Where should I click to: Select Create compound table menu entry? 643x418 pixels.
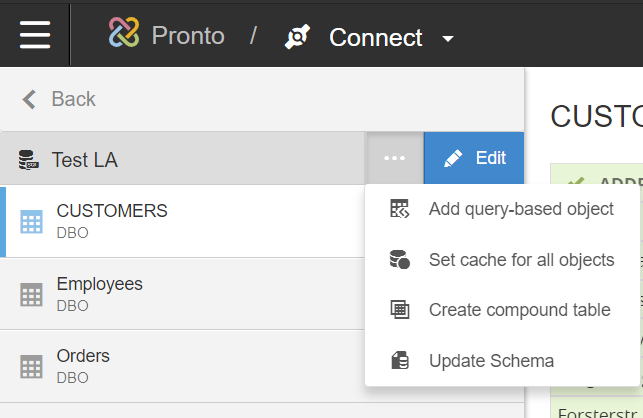pyautogui.click(x=519, y=310)
